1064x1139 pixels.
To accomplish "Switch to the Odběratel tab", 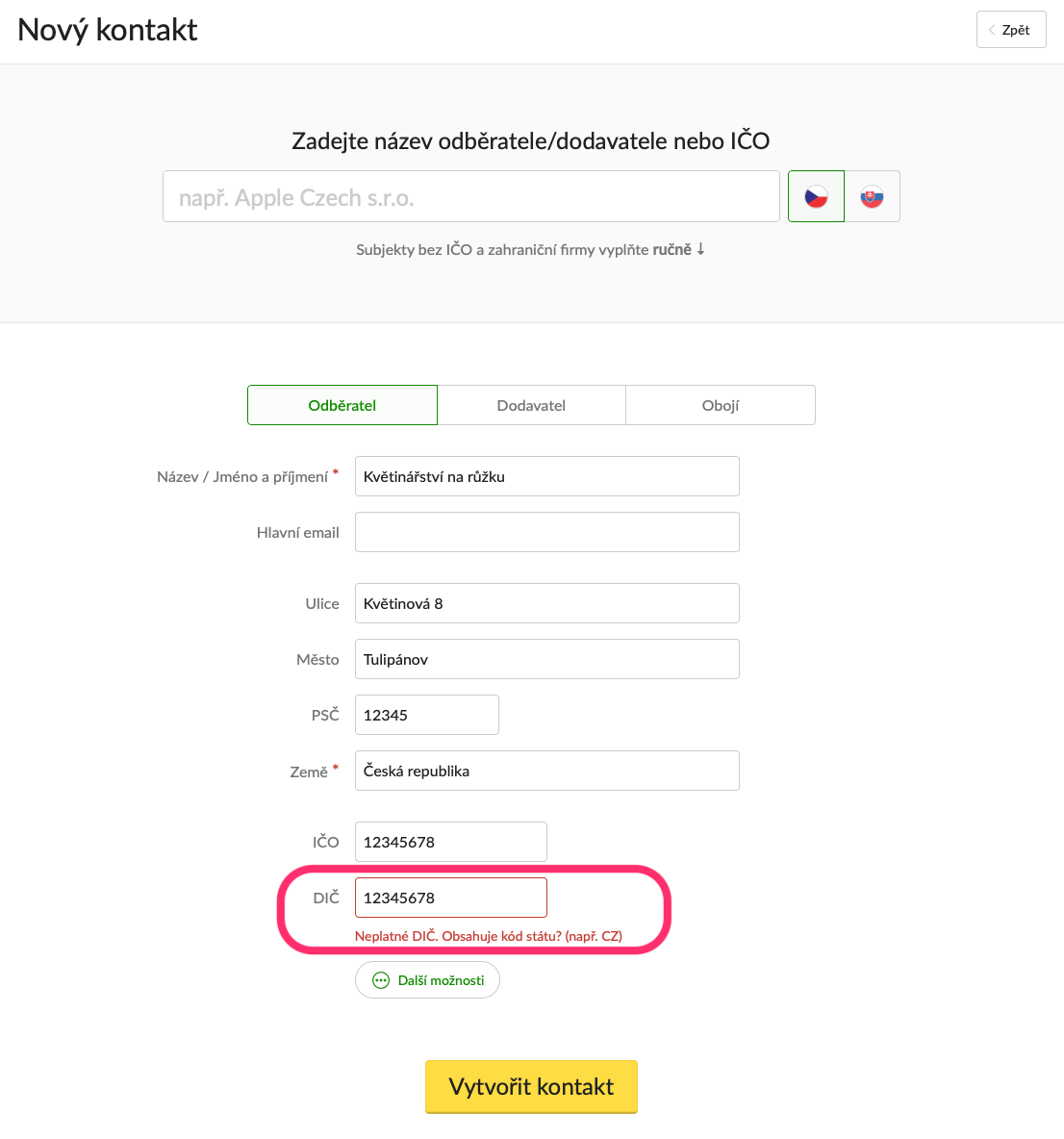I will click(342, 405).
